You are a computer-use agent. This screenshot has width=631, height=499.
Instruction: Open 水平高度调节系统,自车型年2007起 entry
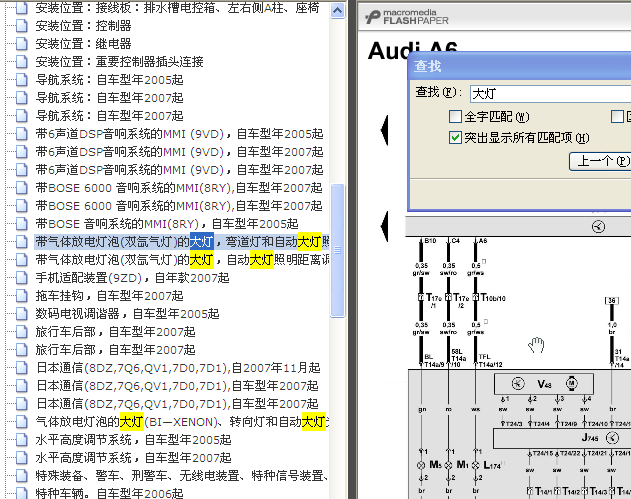[x=134, y=458]
